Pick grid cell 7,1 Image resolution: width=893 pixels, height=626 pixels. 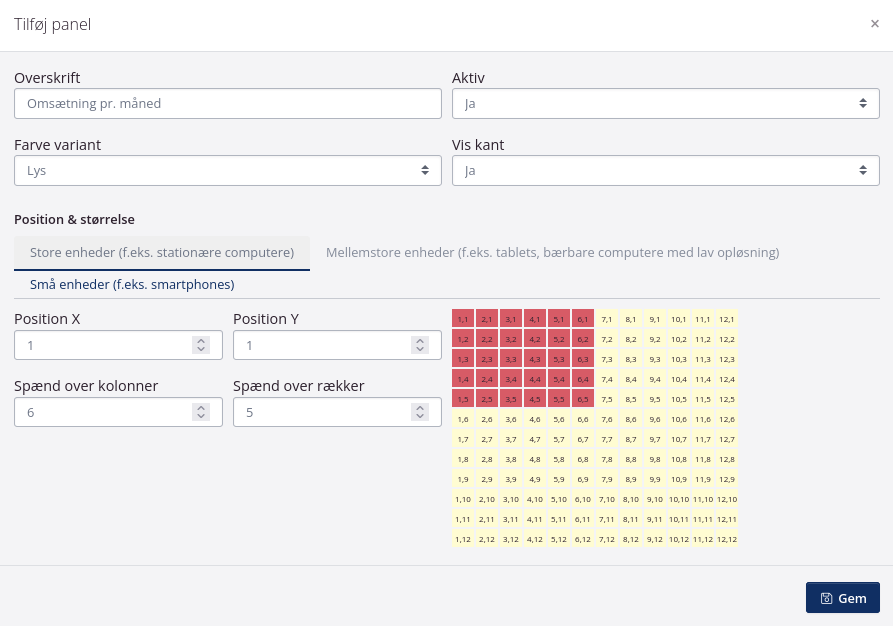pos(607,319)
